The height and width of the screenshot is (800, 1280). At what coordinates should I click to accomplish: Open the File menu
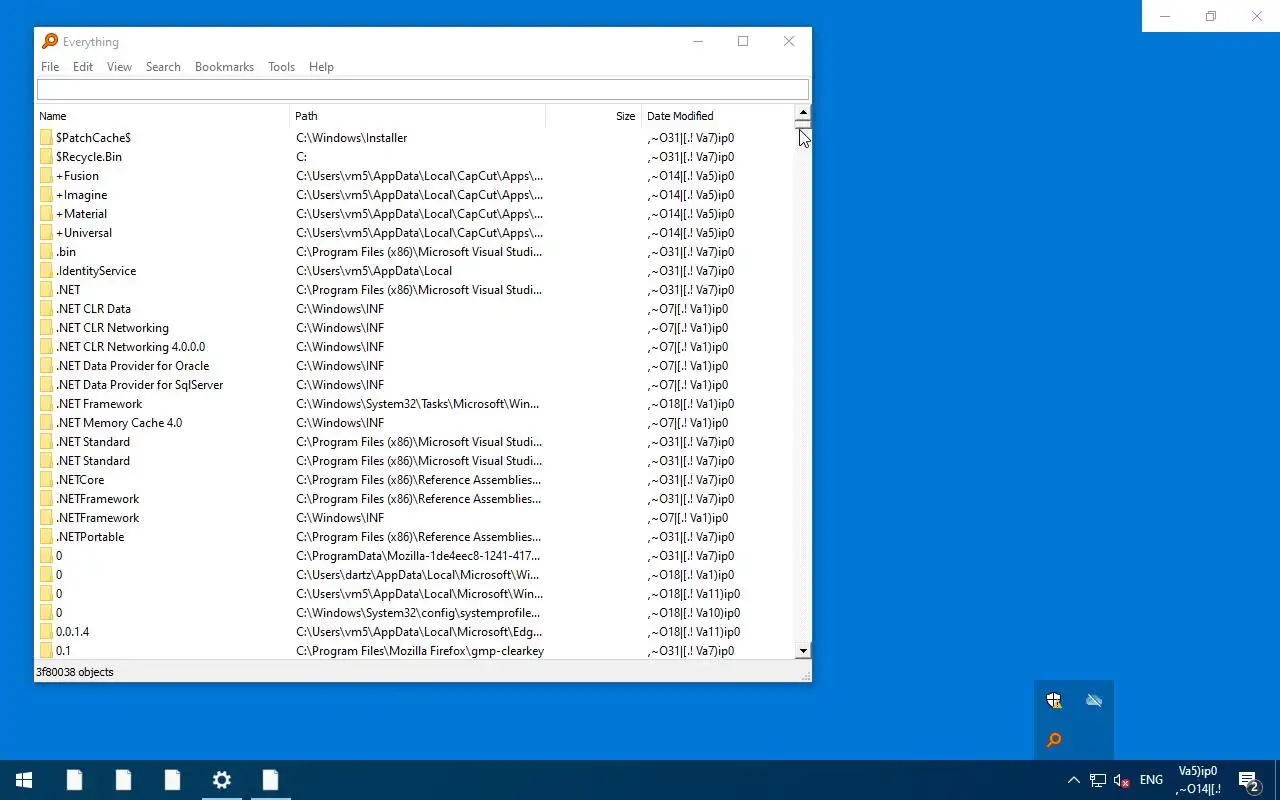[x=50, y=67]
